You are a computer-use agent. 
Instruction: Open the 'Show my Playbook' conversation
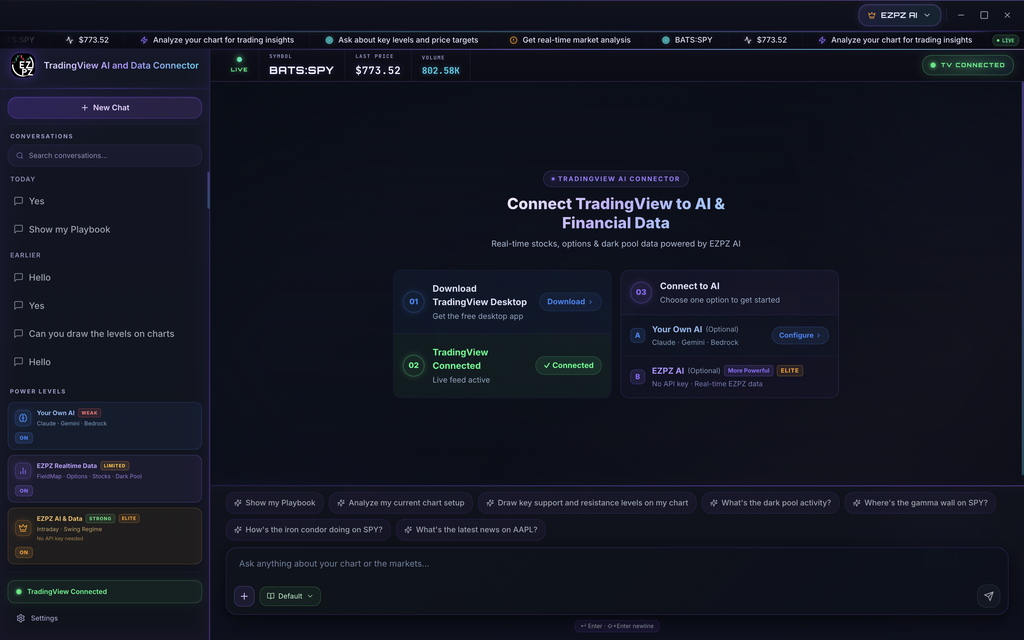pos(104,229)
